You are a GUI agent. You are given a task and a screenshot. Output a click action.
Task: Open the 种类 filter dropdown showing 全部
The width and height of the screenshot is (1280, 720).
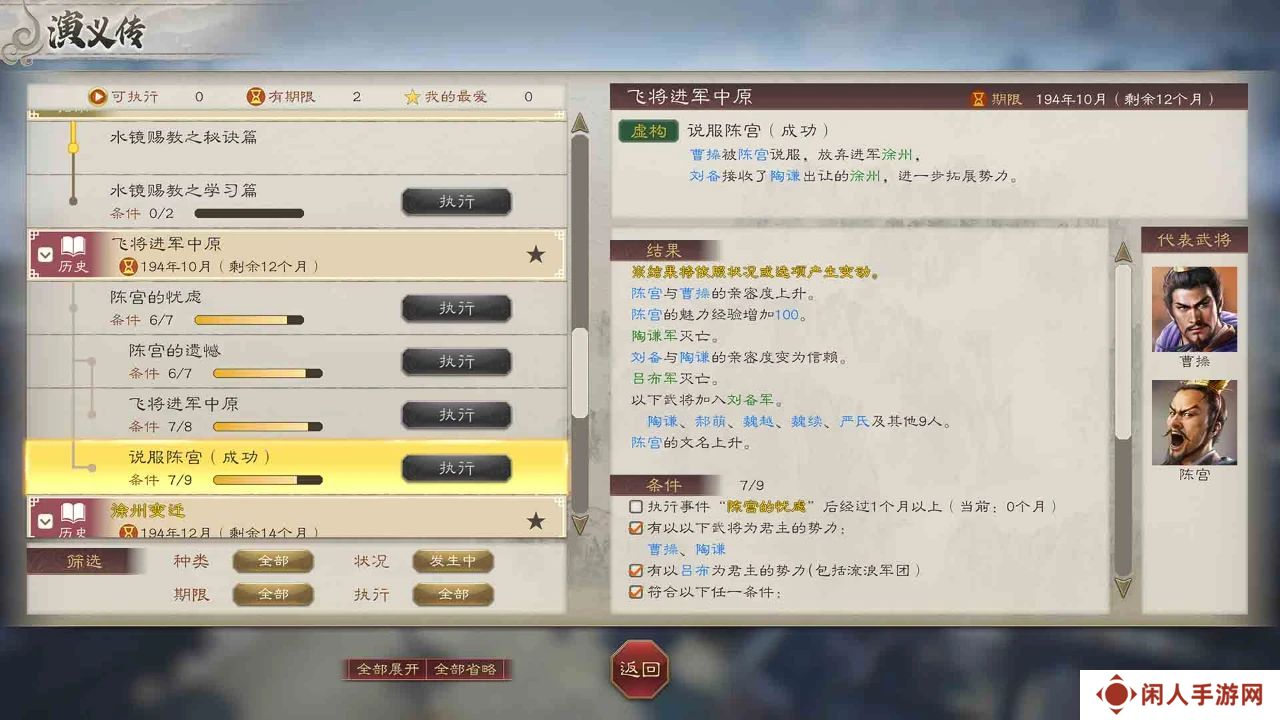coord(273,561)
